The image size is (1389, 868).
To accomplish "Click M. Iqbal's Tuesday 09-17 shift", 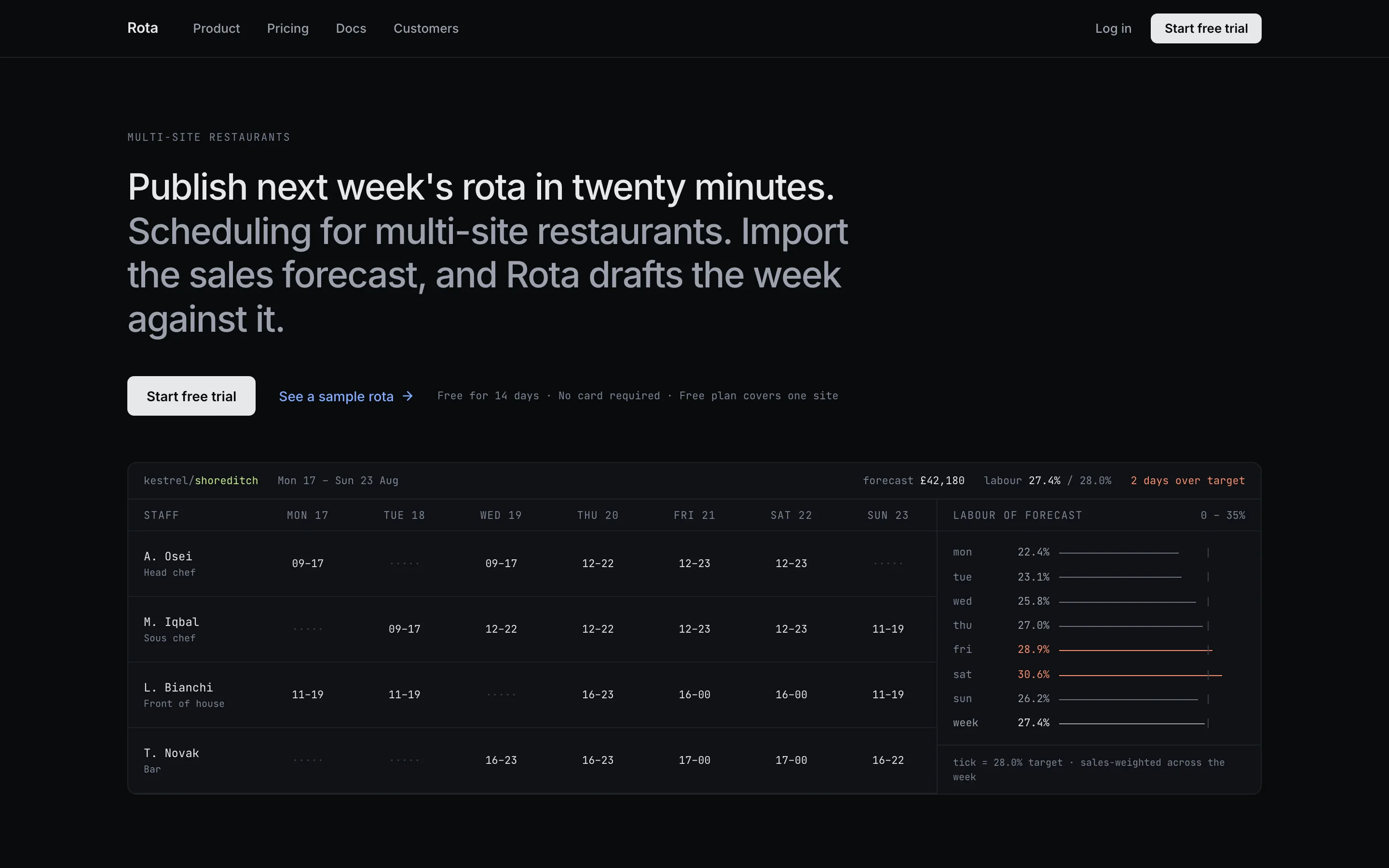I will (x=404, y=629).
